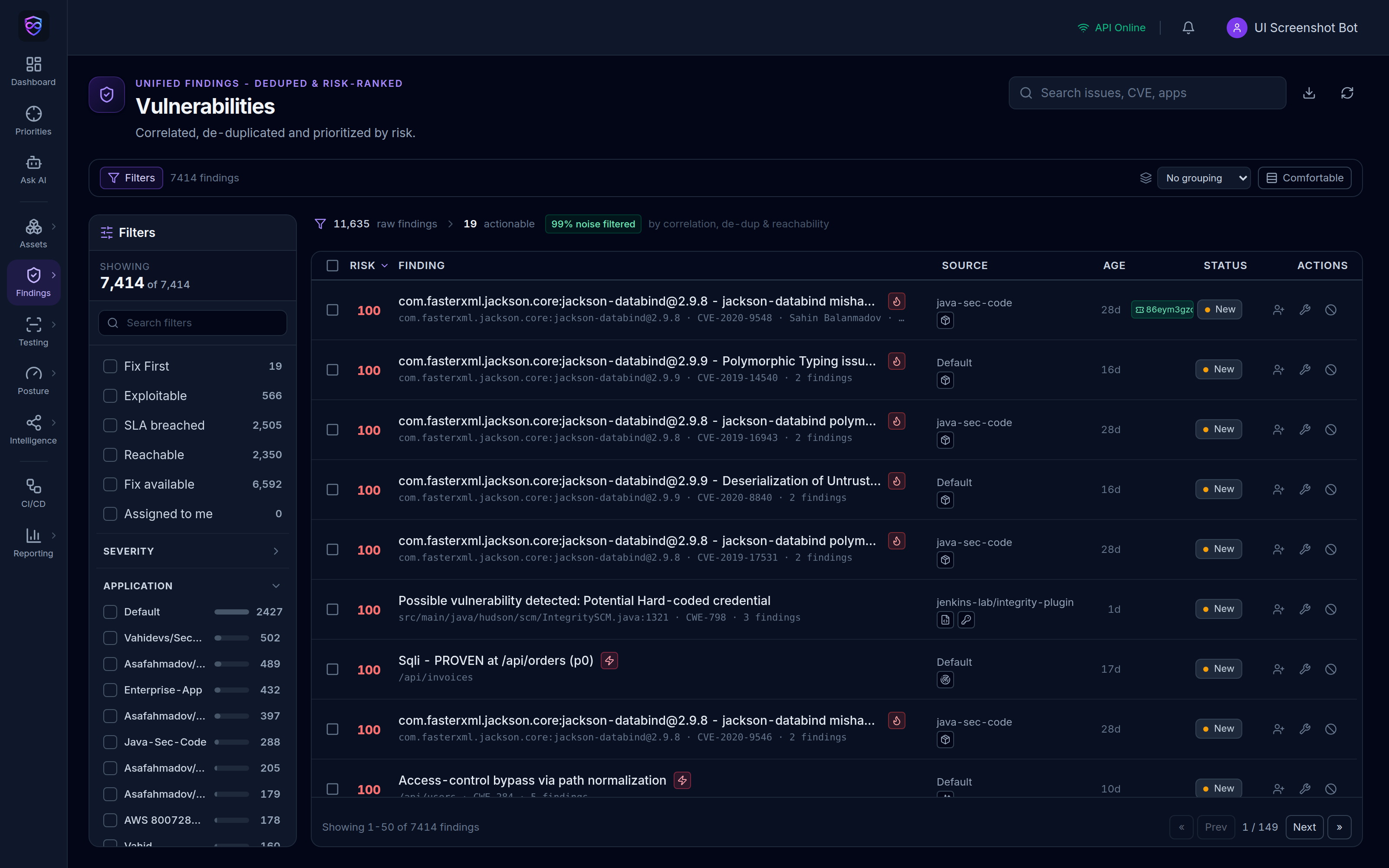
Task: Tick the SLA breached filter checkbox
Action: [x=110, y=425]
